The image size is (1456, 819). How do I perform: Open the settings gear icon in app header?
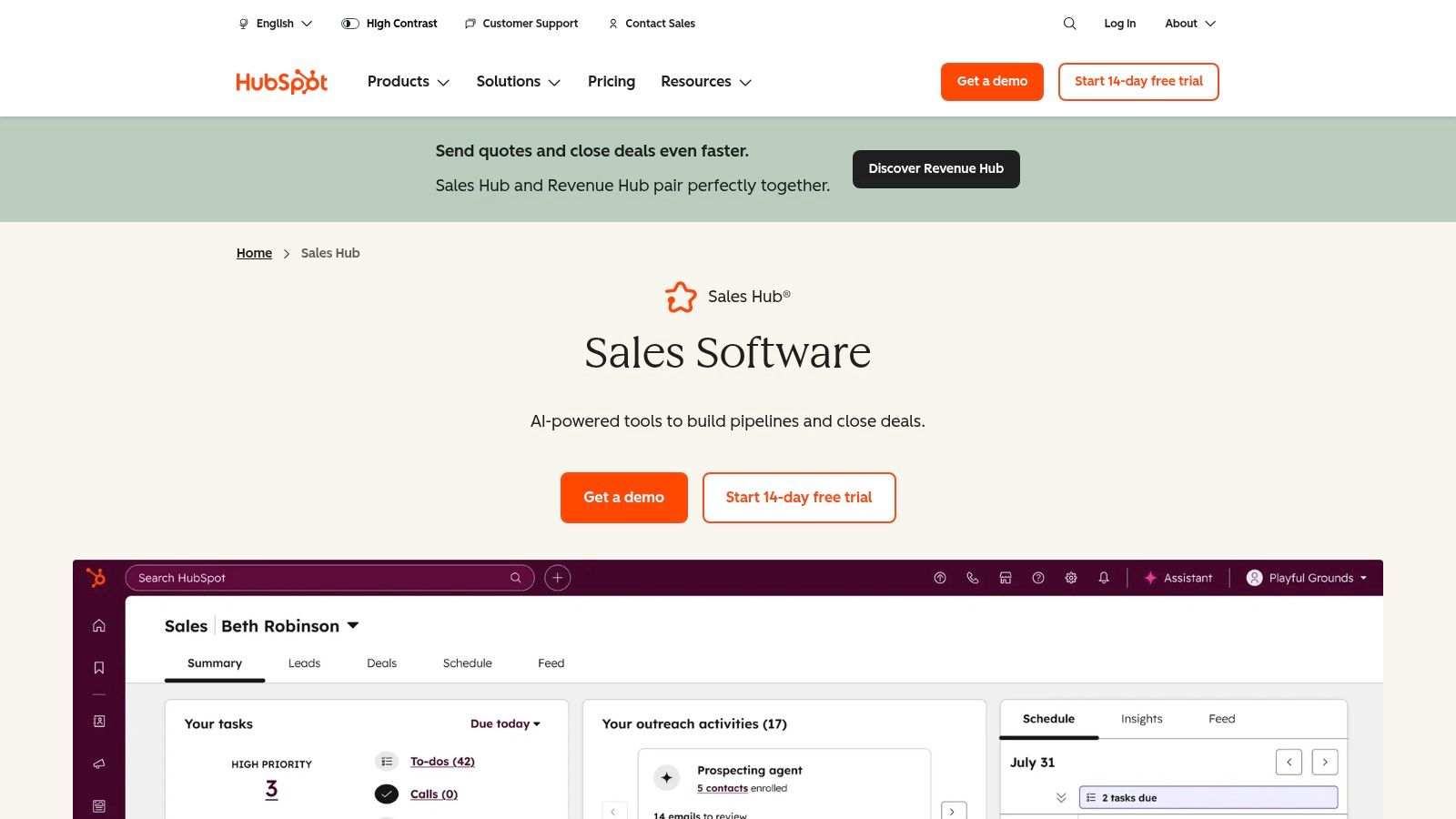tap(1071, 578)
